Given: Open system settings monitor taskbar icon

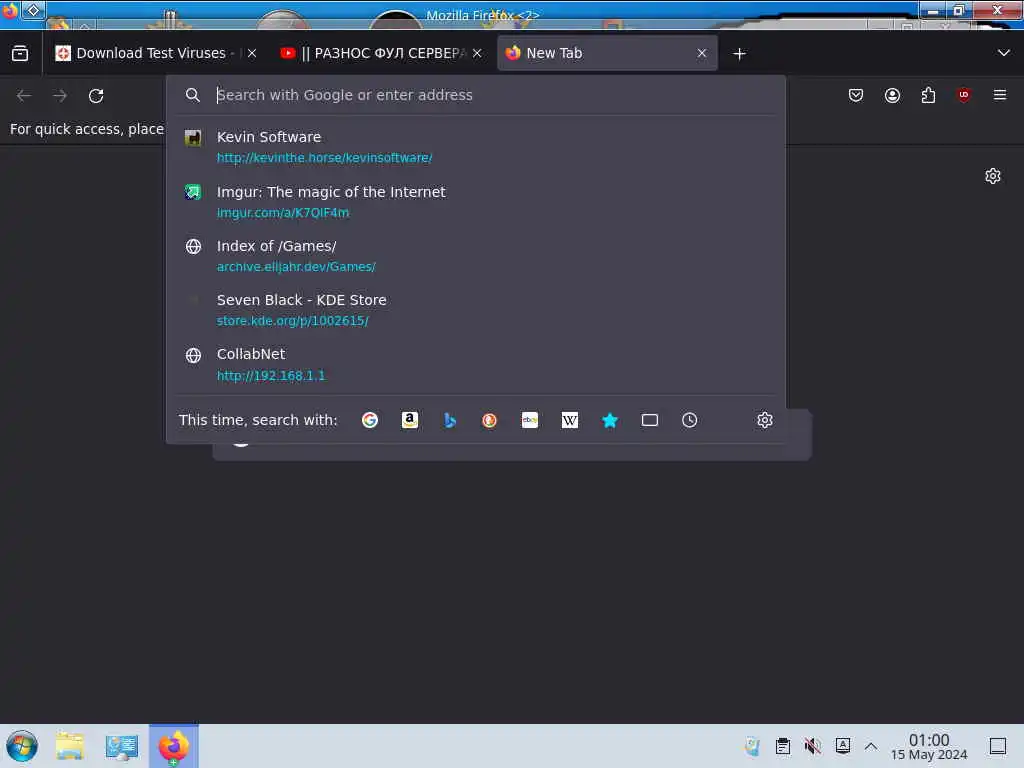Looking at the screenshot, I should coord(121,746).
